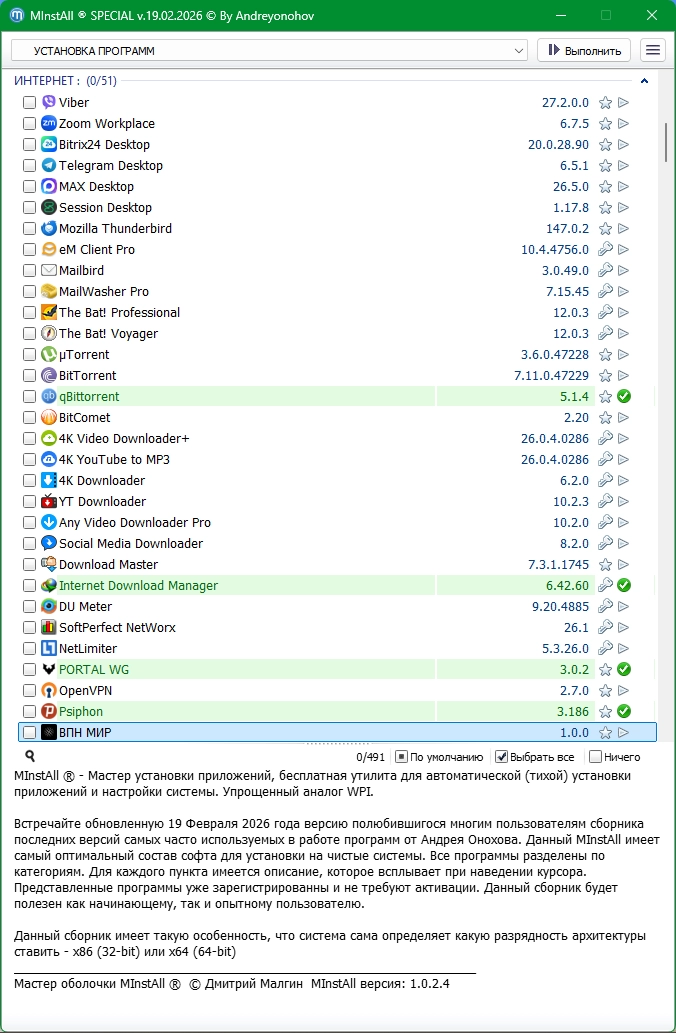
Task: Select the The Bat! Professional row text
Action: (x=119, y=312)
